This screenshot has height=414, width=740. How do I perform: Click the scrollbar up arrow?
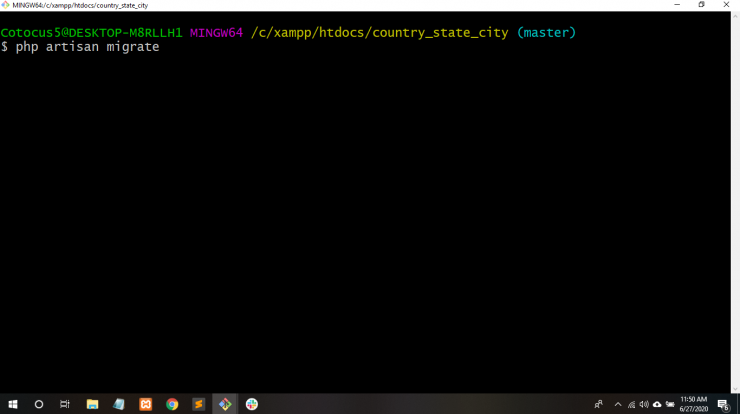coord(735,16)
